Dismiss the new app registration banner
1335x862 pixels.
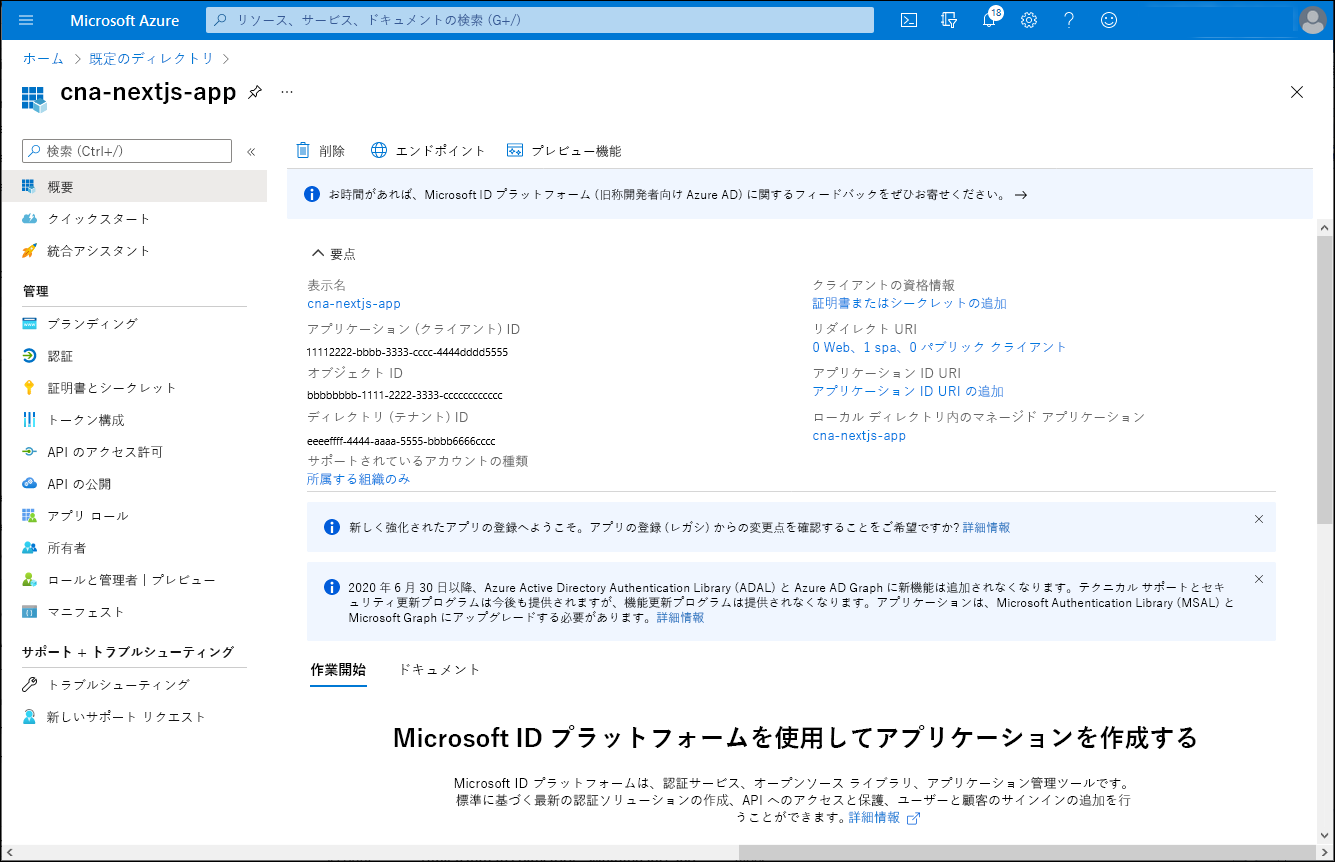1259,519
